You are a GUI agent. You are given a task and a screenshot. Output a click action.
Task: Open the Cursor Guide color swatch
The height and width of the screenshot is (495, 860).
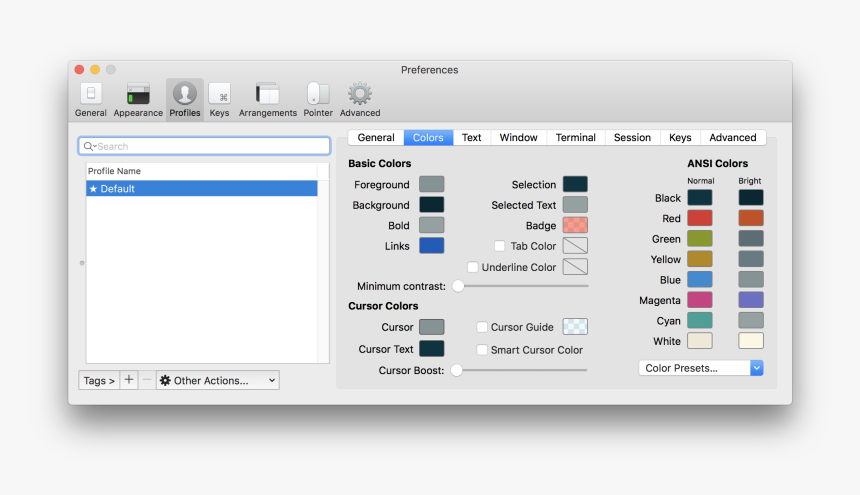[575, 327]
